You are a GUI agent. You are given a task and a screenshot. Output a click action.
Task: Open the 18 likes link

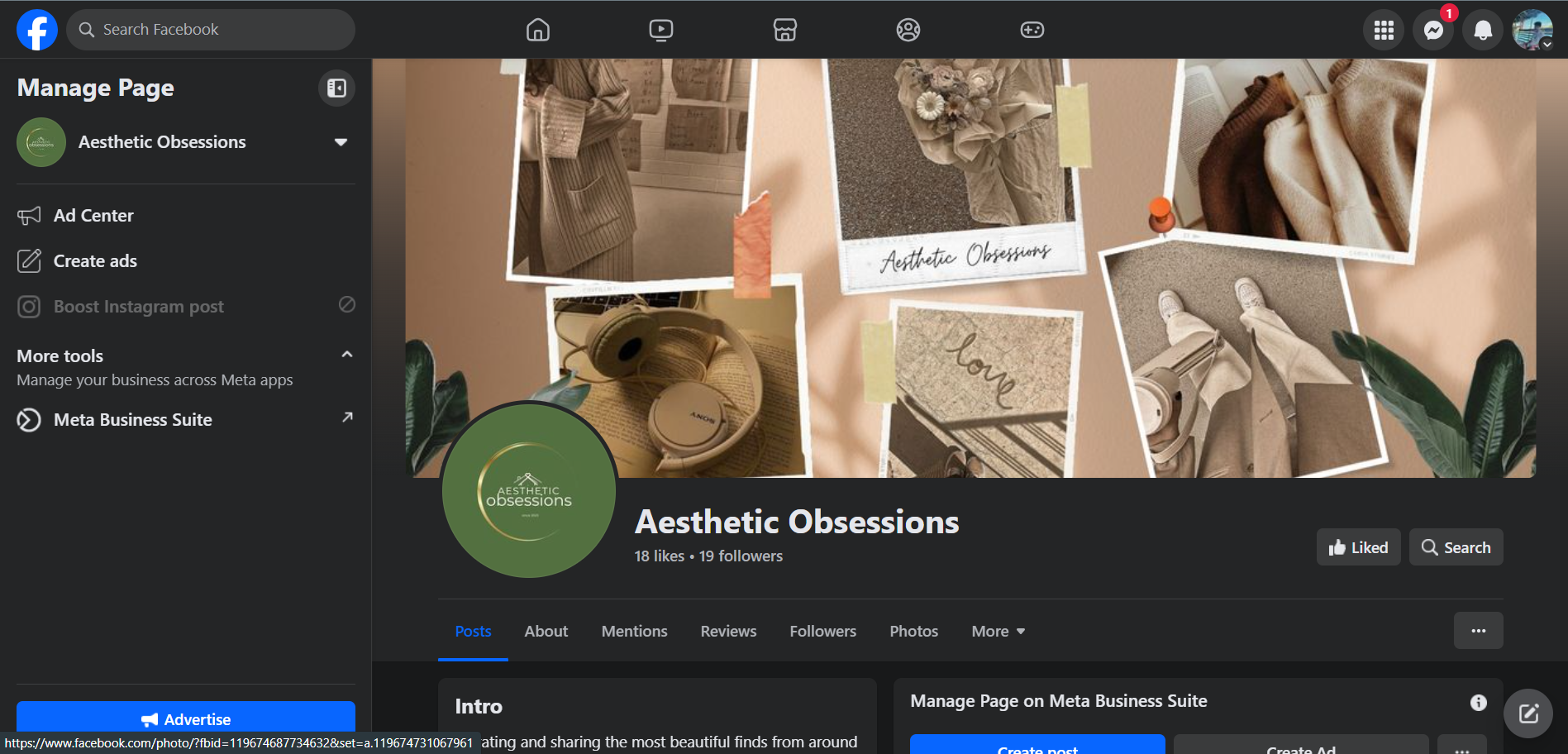[x=660, y=556]
